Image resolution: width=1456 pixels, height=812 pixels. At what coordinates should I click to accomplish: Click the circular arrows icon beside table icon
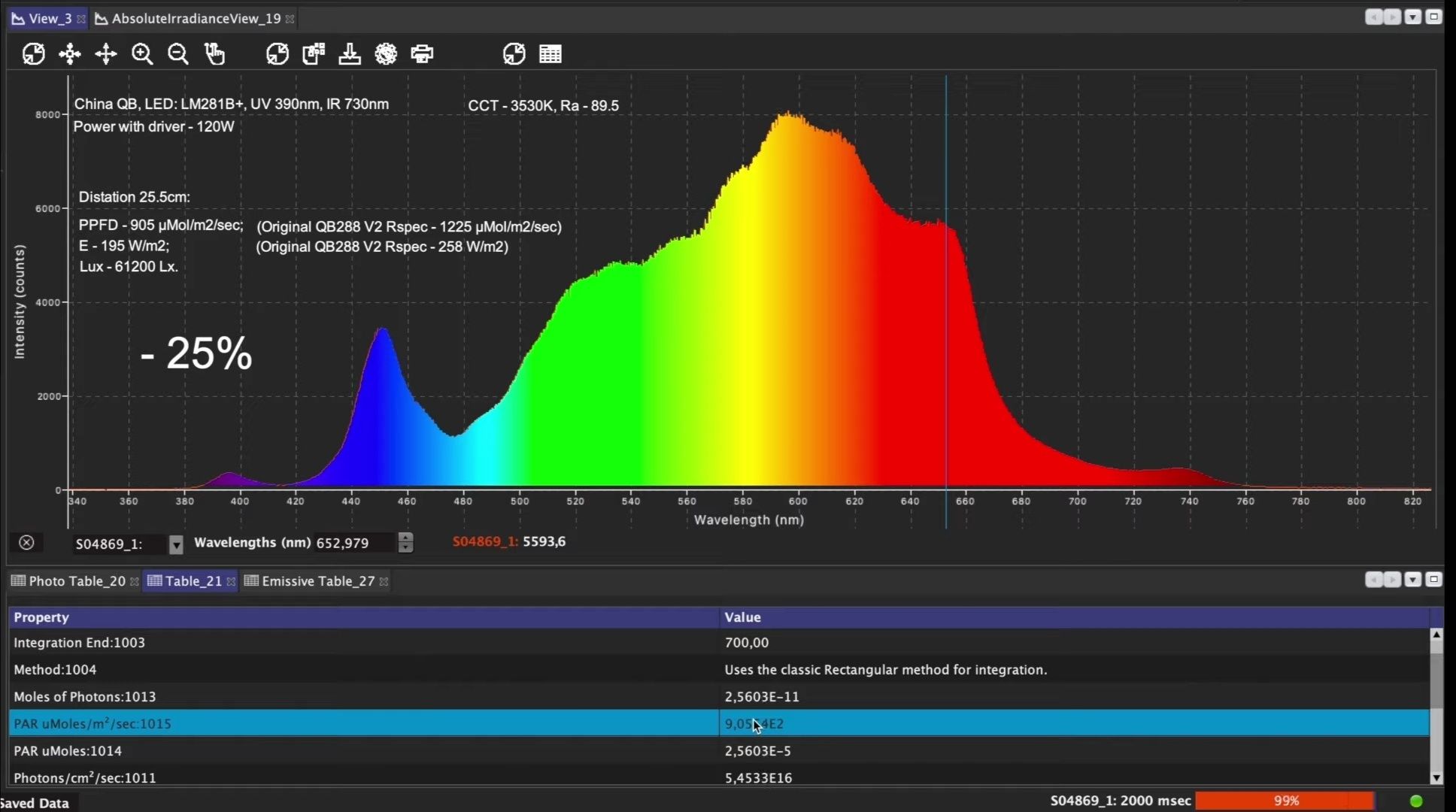point(514,54)
